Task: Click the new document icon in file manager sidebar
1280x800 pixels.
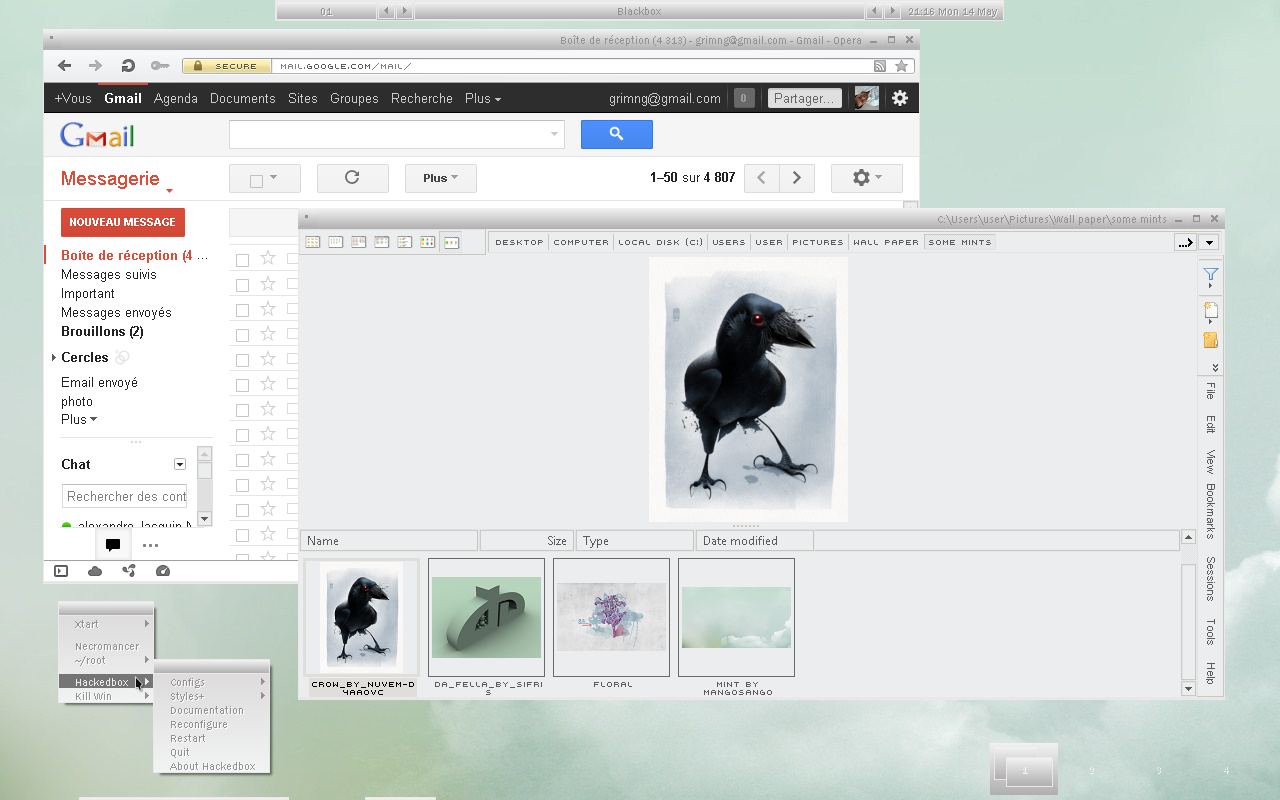Action: click(1211, 310)
